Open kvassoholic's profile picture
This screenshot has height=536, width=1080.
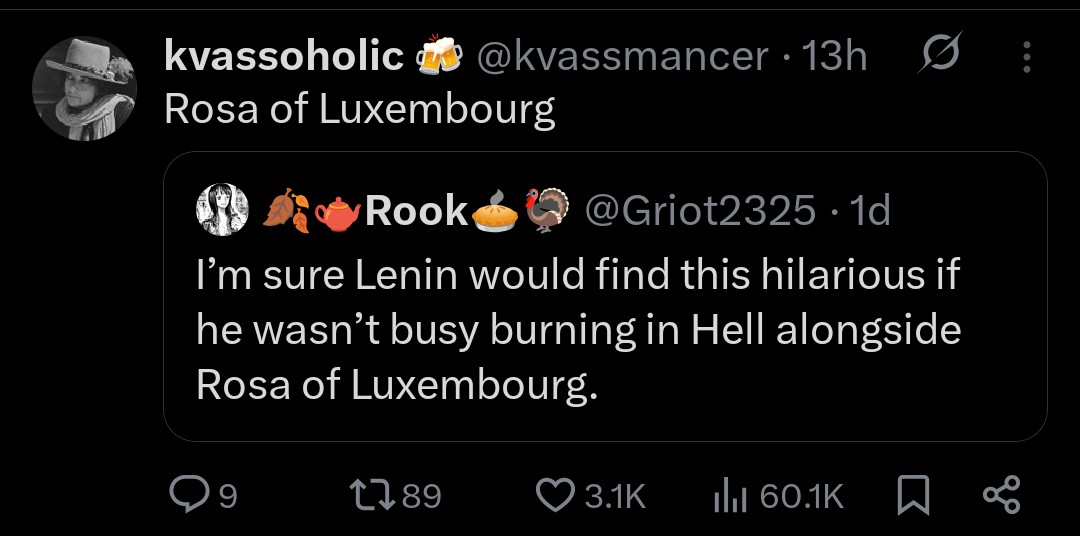pos(84,89)
